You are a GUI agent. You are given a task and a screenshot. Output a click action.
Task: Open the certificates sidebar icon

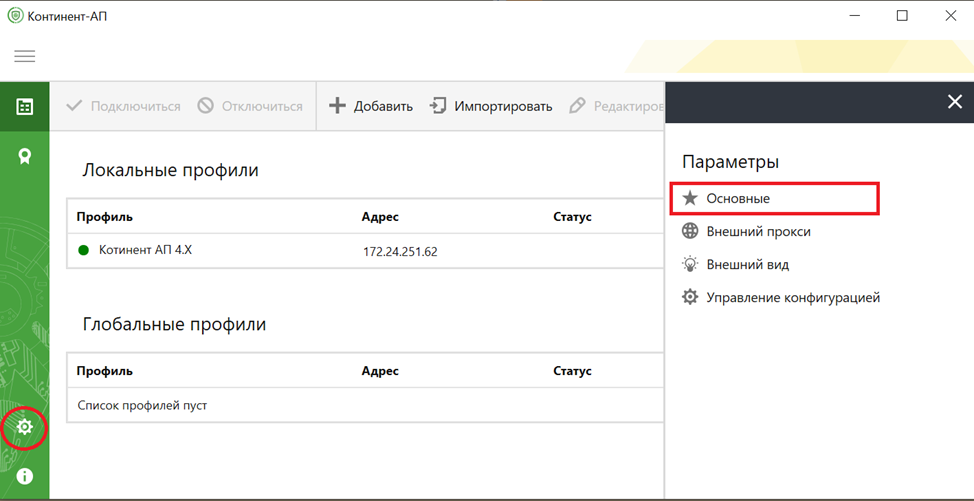25,156
